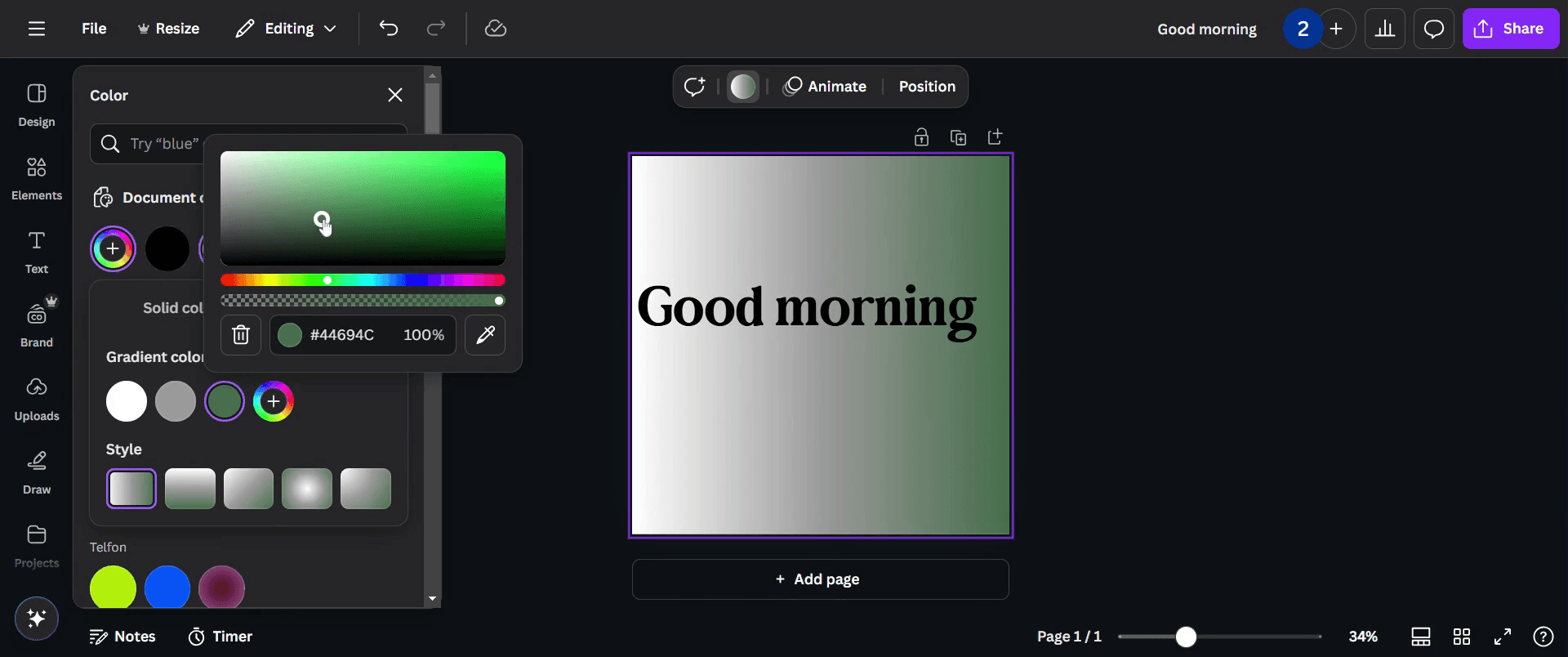Open the Text sidebar tab
Screen dimensions: 1568x657
coord(37,253)
